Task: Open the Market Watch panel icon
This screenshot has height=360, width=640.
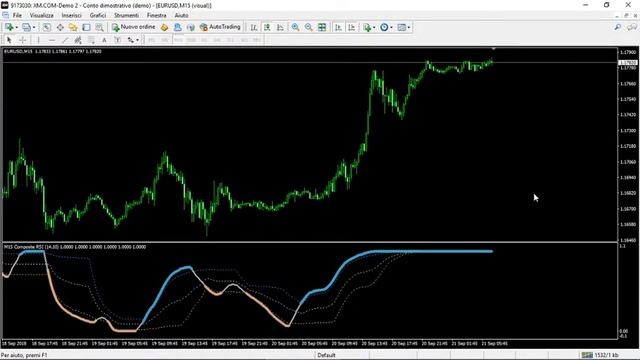Action: click(47, 27)
